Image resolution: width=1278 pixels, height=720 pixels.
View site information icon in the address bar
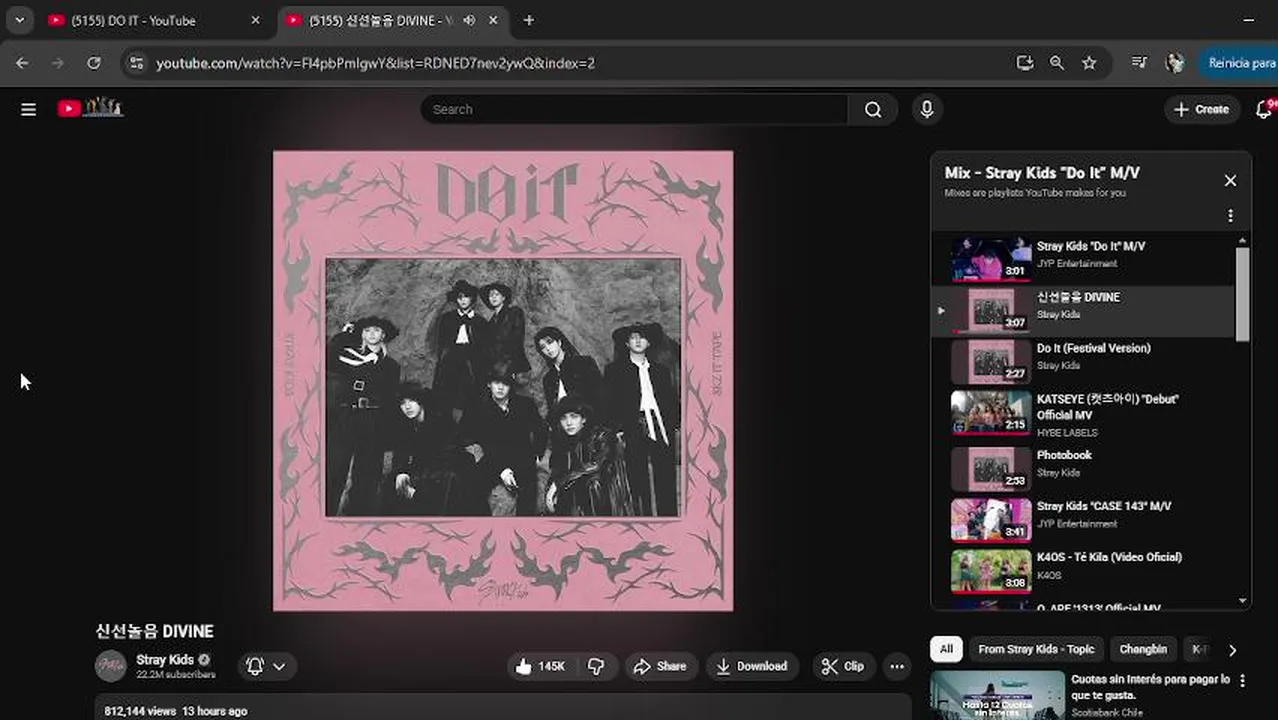coord(137,63)
